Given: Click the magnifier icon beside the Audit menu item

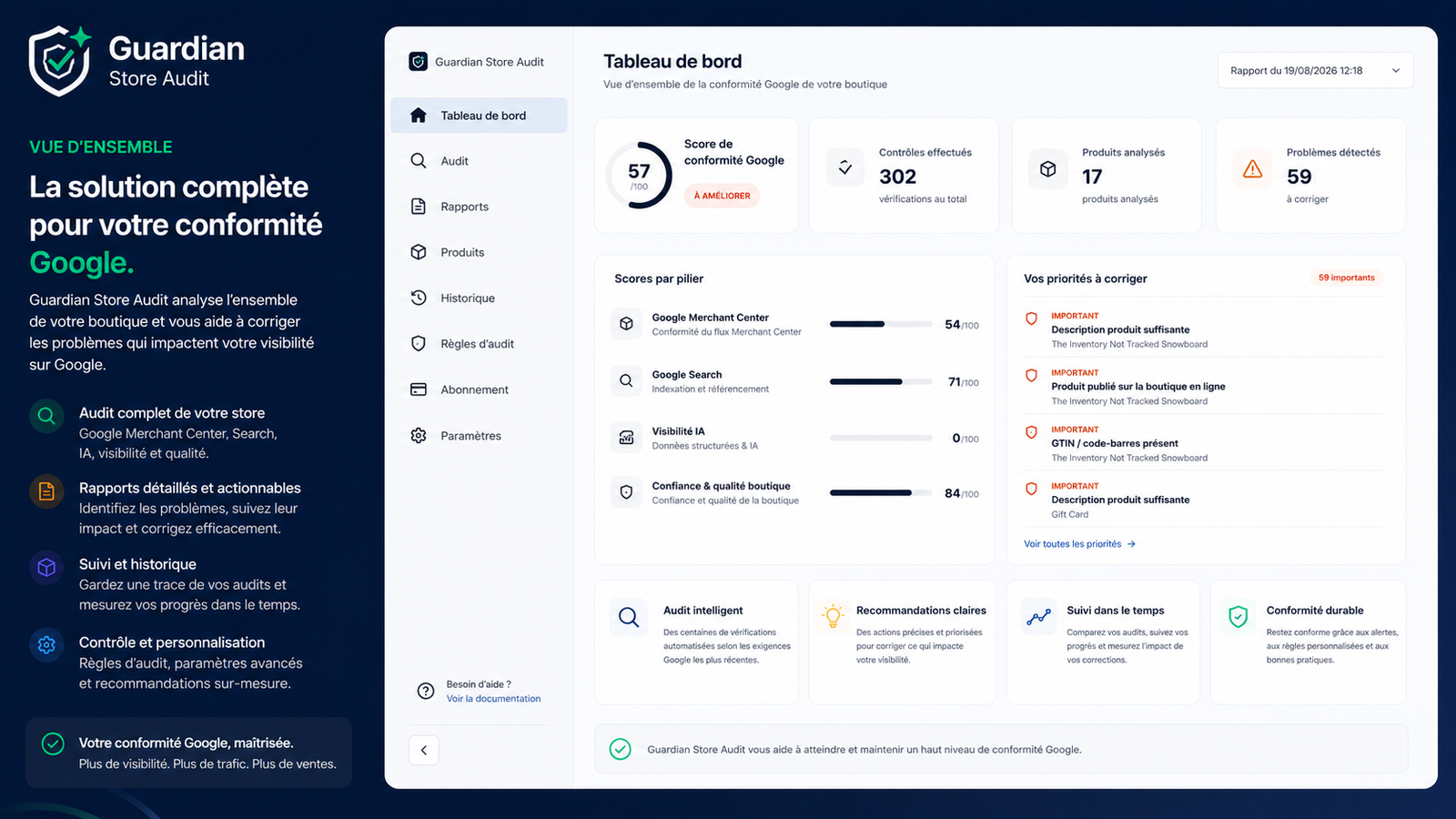Looking at the screenshot, I should point(419,161).
